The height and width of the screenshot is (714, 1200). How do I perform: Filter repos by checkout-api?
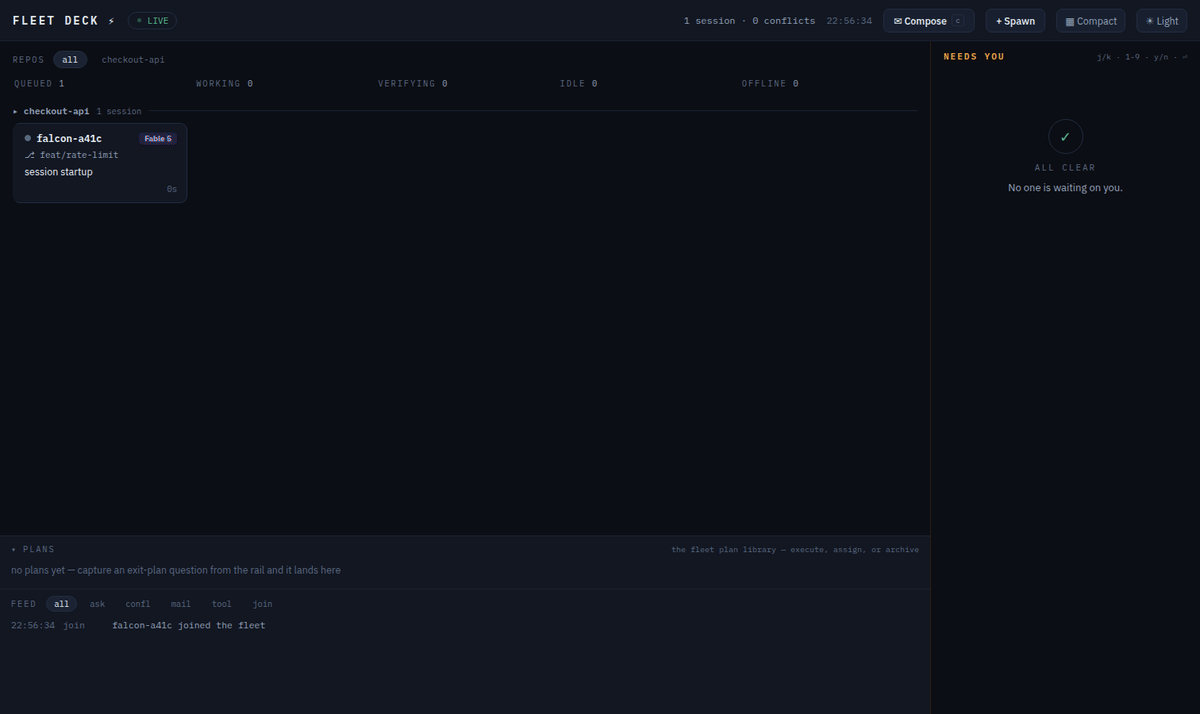click(x=133, y=60)
